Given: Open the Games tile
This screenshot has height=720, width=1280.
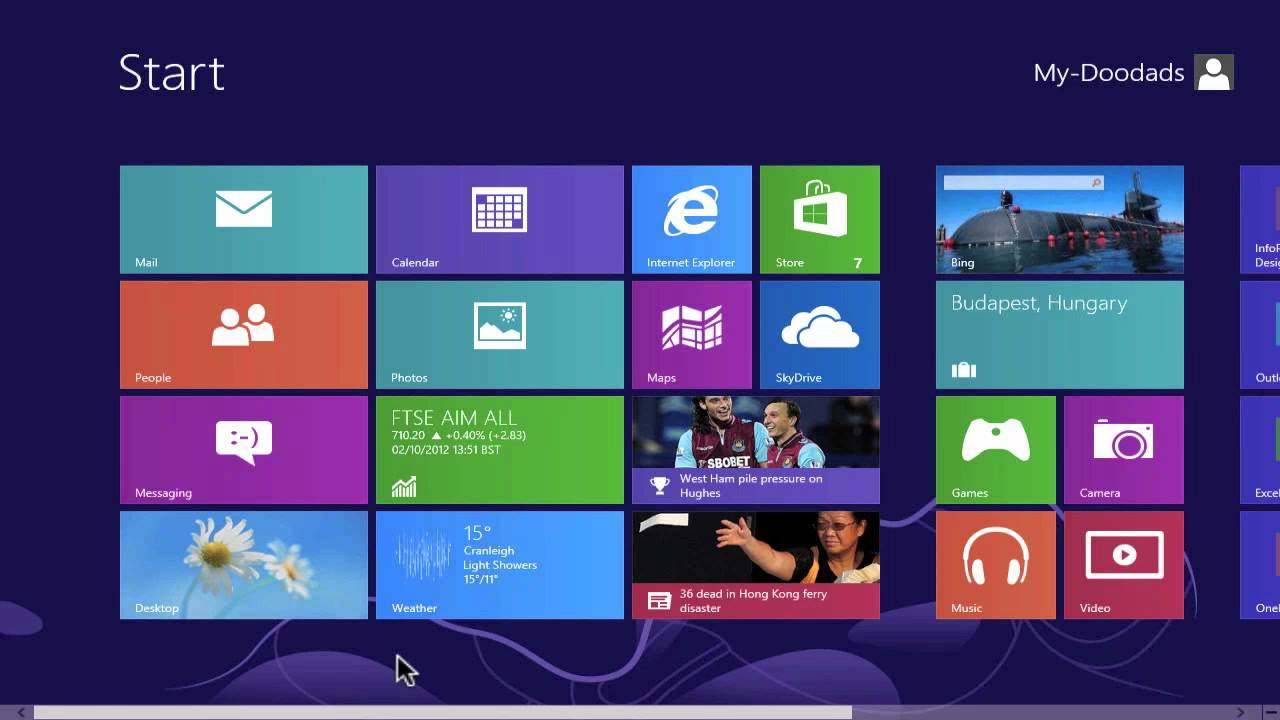Looking at the screenshot, I should tap(996, 450).
